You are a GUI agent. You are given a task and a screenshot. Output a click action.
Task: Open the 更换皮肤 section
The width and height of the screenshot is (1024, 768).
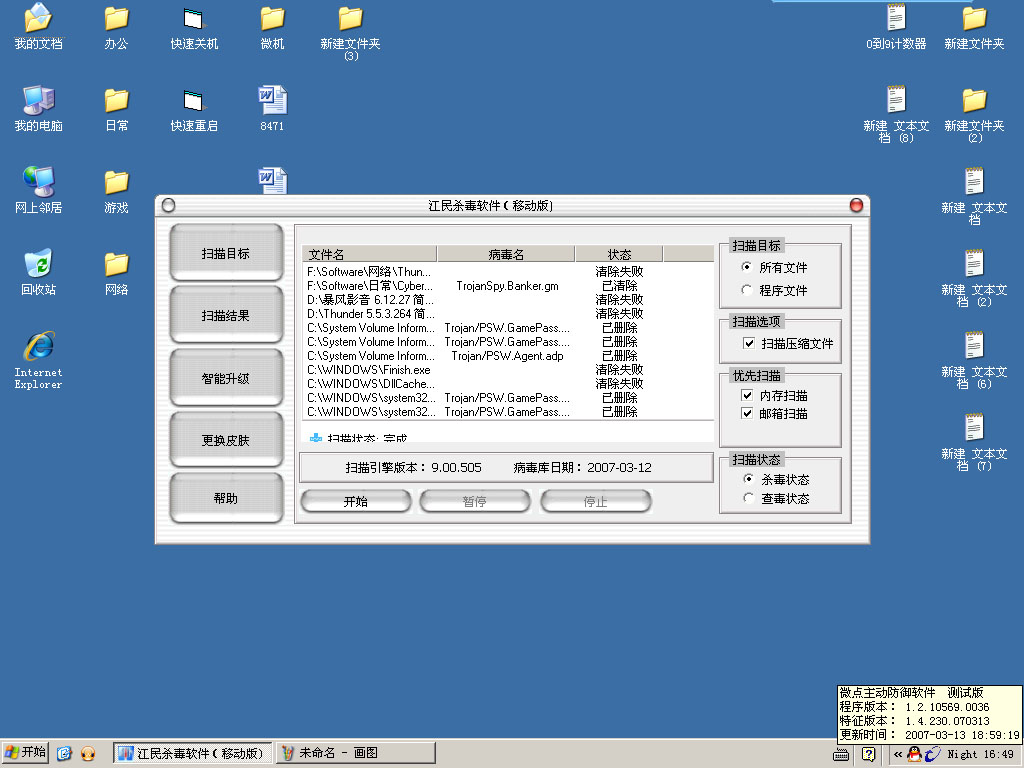click(226, 440)
